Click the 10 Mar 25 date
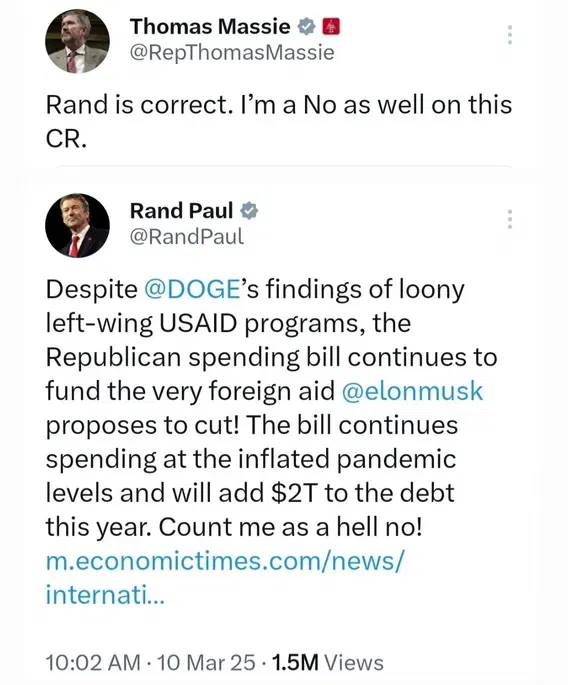568x685 pixels. [x=206, y=662]
